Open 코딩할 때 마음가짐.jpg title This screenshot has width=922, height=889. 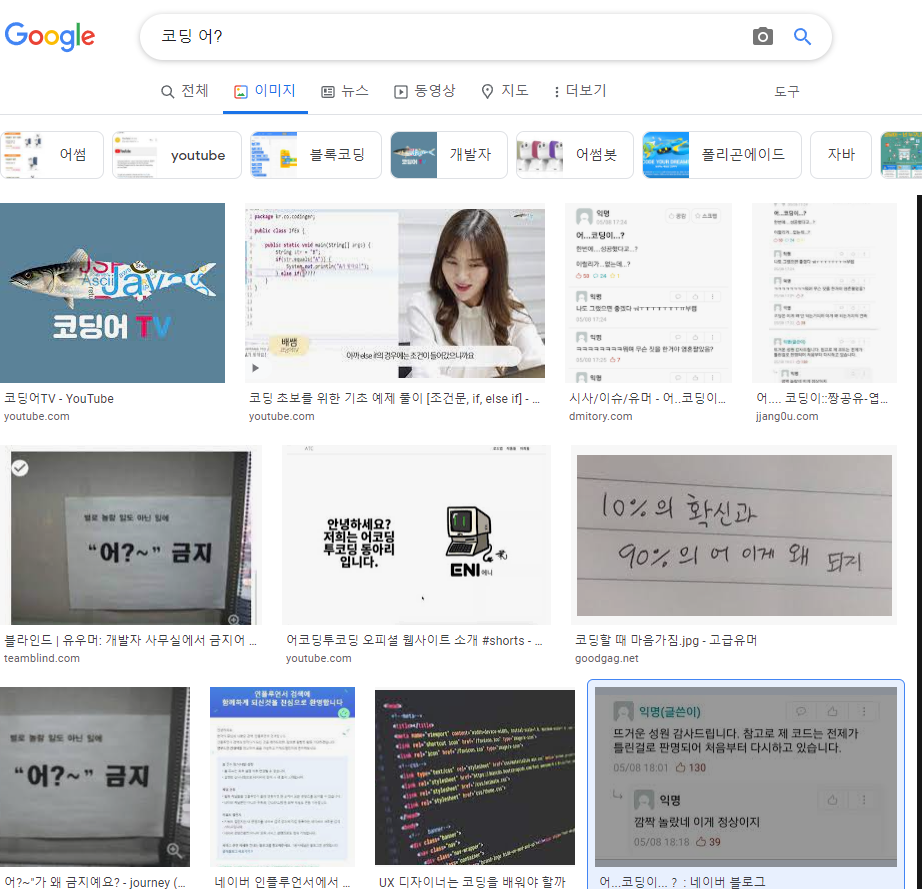click(666, 640)
